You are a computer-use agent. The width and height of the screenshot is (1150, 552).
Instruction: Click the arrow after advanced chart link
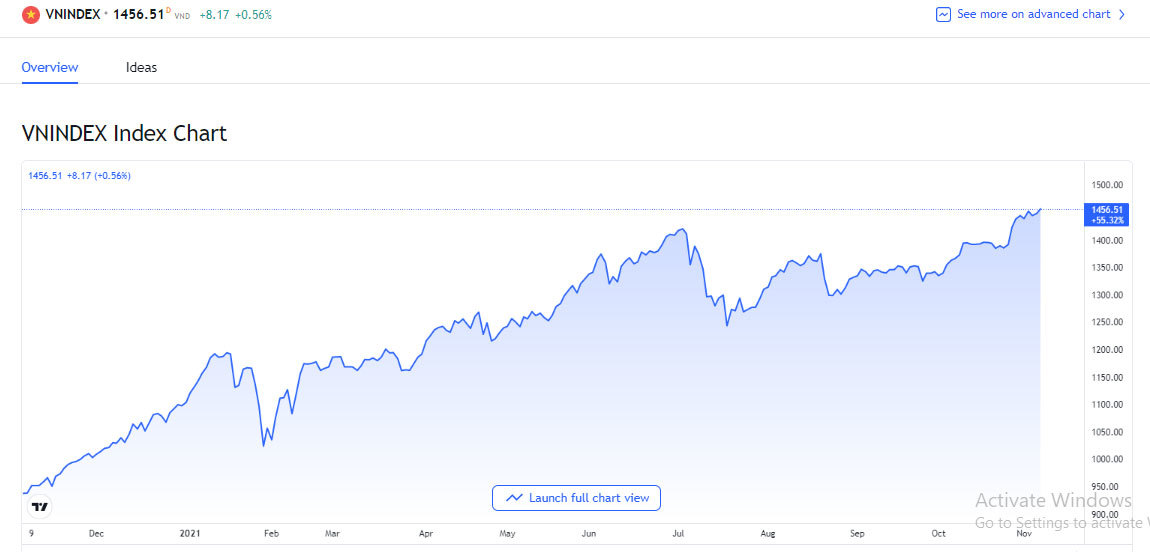click(1122, 15)
